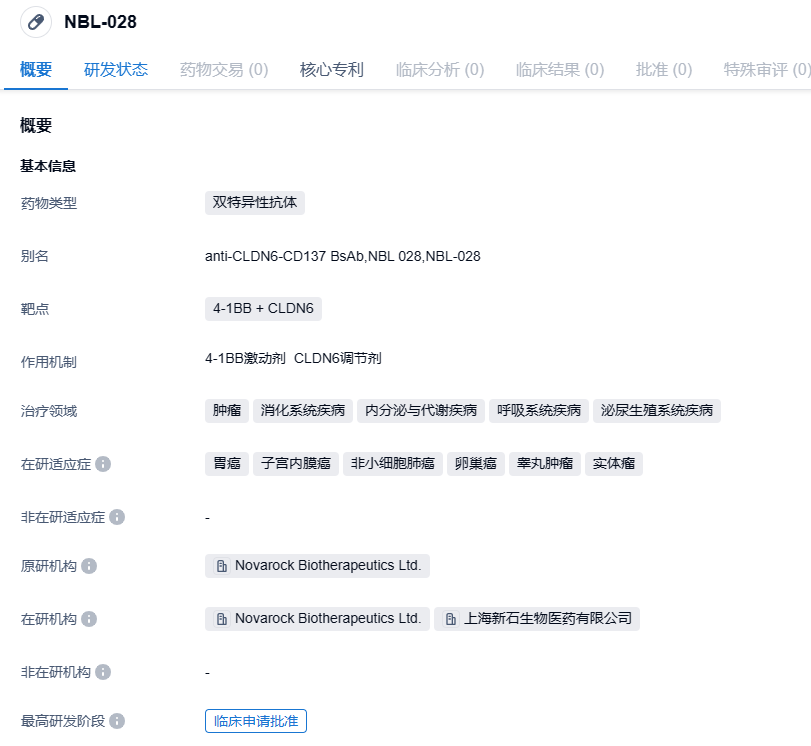Select the 概要 tab

36,70
